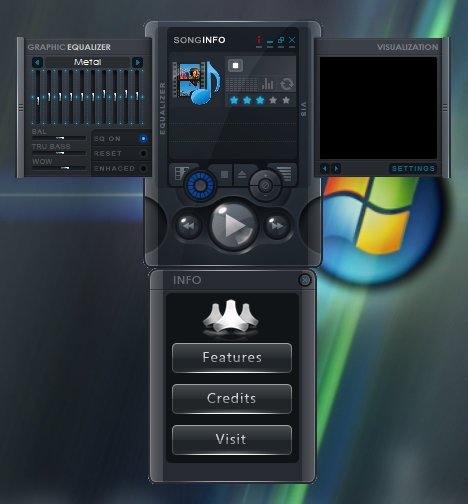Click the fourth equalizer band slider
The width and height of the screenshot is (468, 504).
71,97
